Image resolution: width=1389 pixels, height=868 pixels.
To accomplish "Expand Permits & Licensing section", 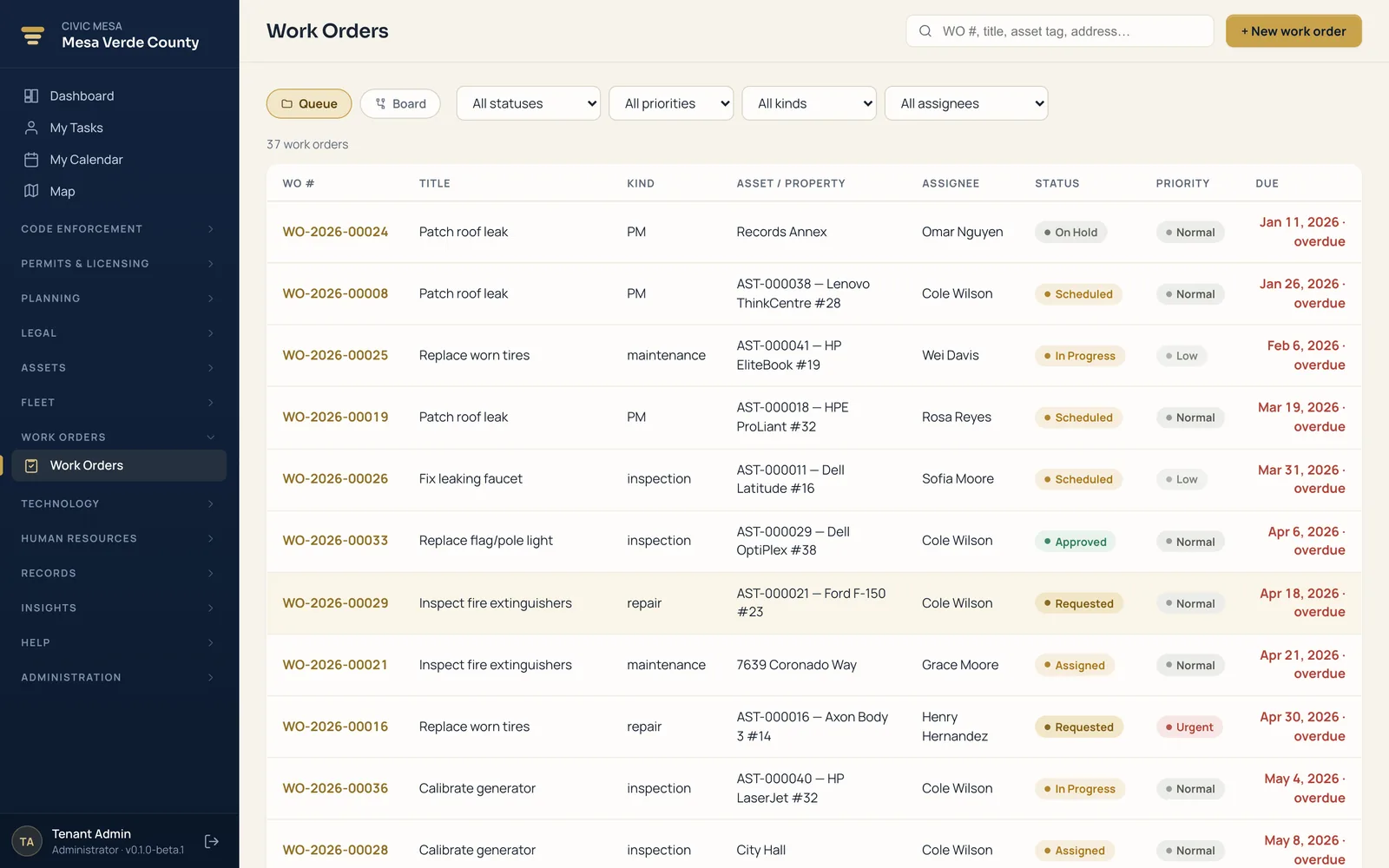I will (119, 264).
